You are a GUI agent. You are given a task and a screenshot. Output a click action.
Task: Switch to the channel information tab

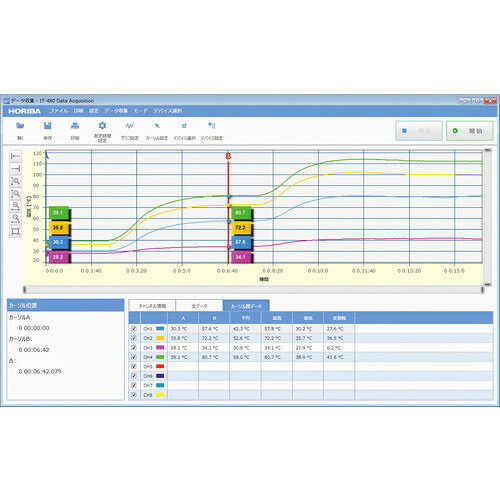click(x=152, y=306)
